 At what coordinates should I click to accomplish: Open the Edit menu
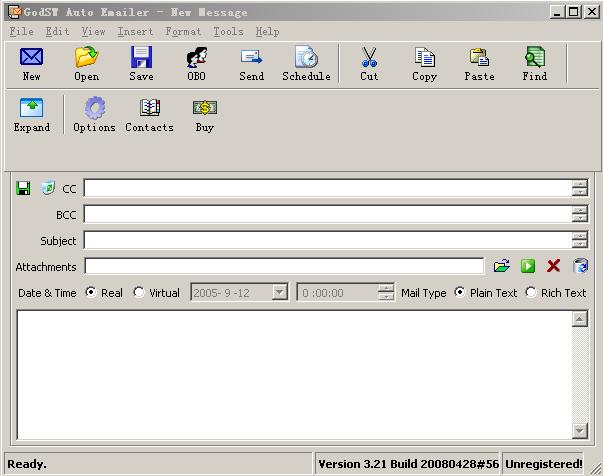point(58,32)
